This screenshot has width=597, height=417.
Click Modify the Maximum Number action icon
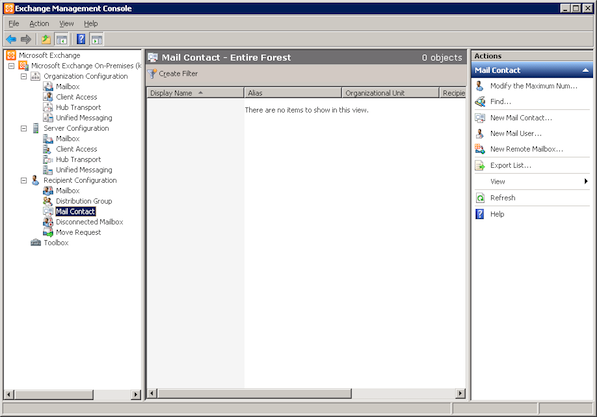pos(480,86)
